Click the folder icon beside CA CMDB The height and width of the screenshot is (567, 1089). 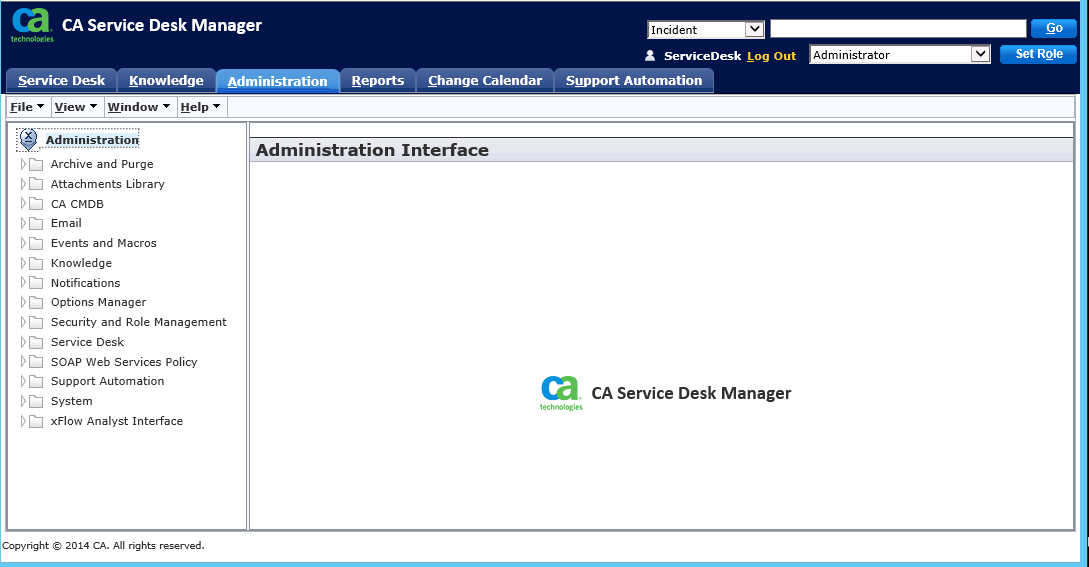[x=36, y=204]
